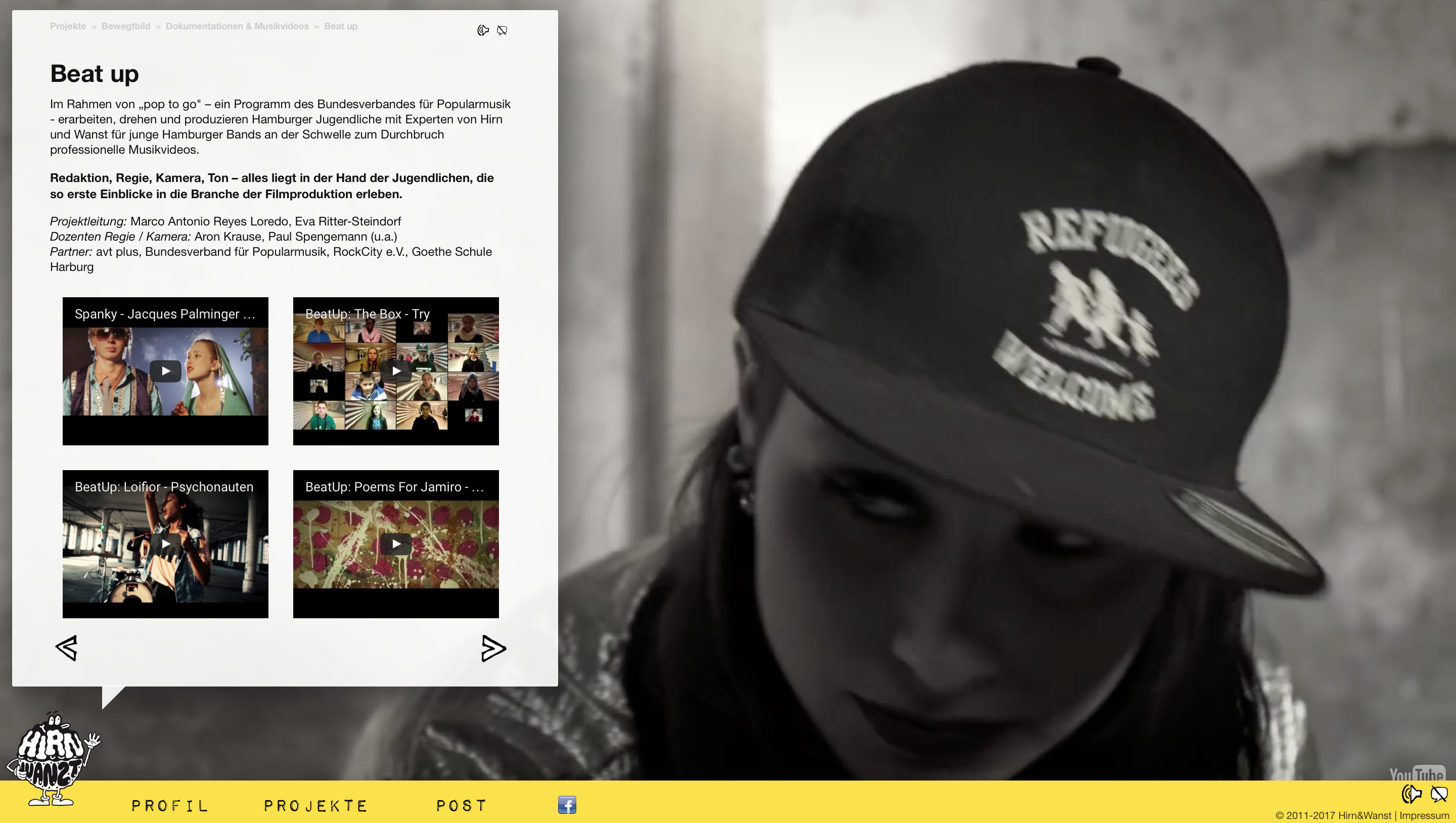Toggle sound speaker icon in white content panel

click(x=483, y=30)
